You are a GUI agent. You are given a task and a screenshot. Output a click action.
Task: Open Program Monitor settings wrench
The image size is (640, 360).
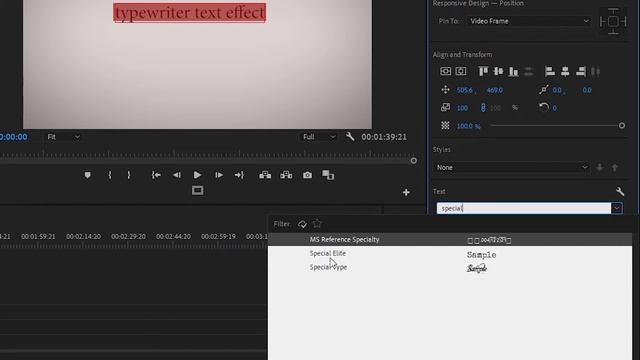(350, 137)
